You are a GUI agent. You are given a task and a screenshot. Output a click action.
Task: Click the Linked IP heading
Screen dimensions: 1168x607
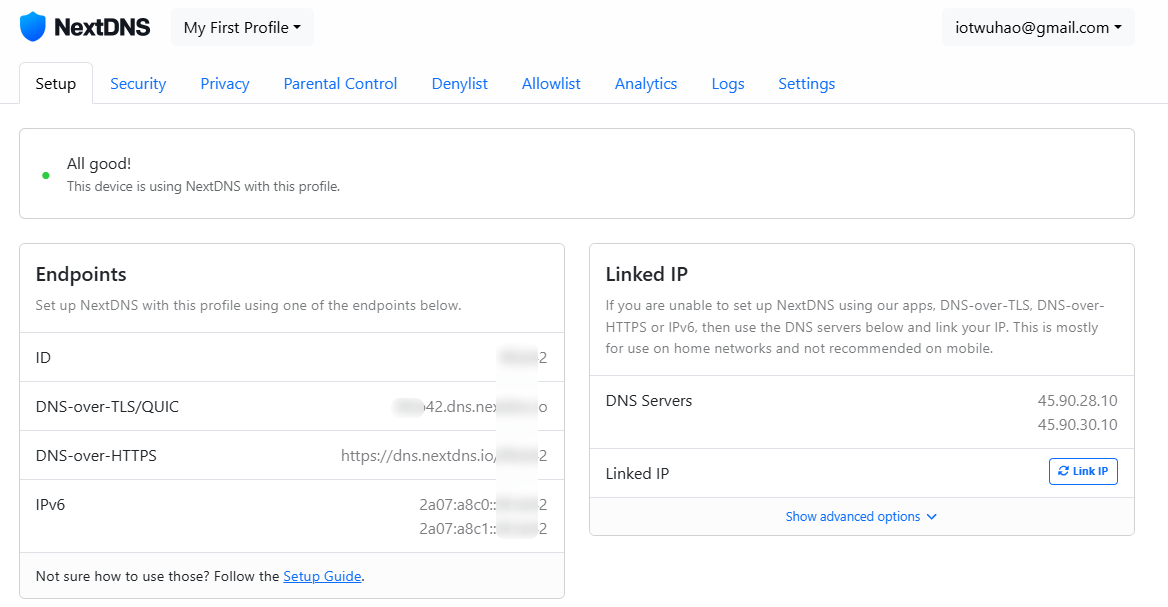pyautogui.click(x=647, y=274)
